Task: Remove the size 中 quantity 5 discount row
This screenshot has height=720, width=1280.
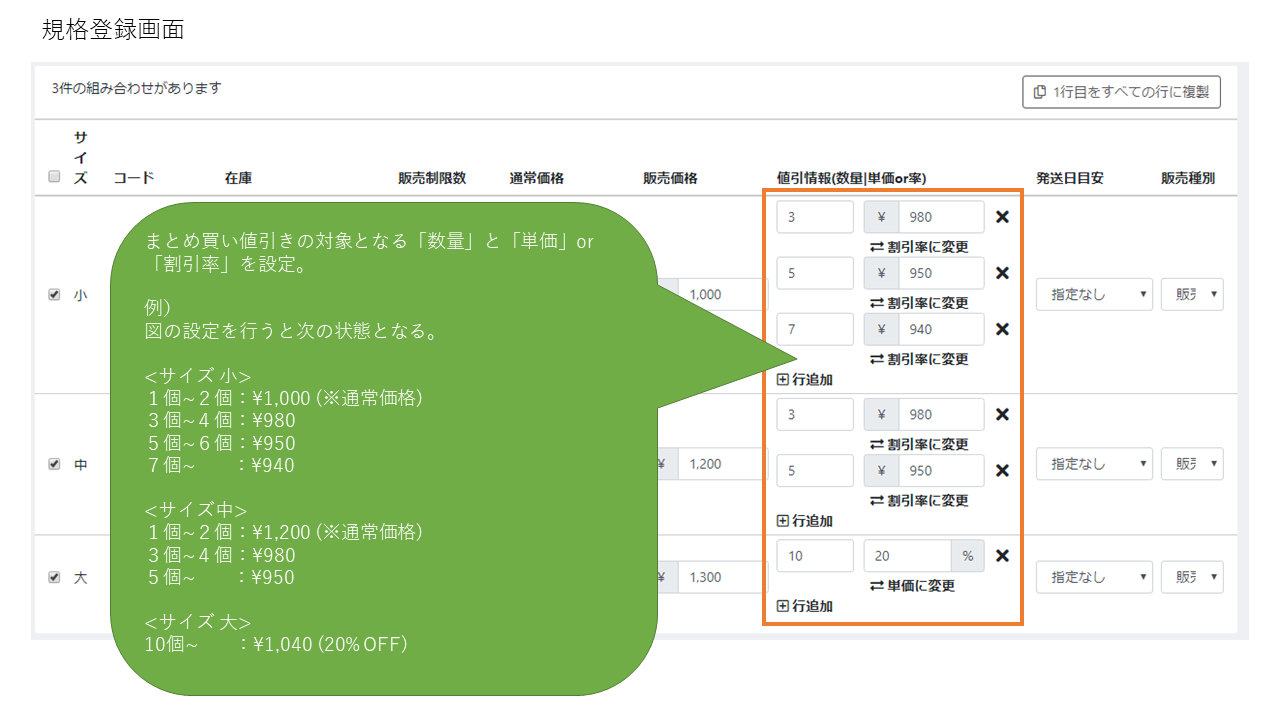Action: click(x=1002, y=471)
